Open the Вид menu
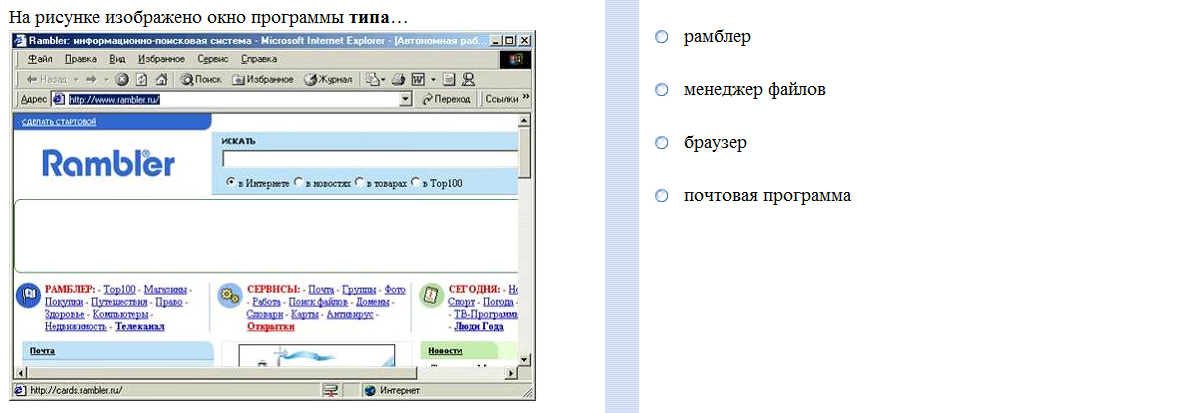1182x413 pixels. click(x=117, y=59)
